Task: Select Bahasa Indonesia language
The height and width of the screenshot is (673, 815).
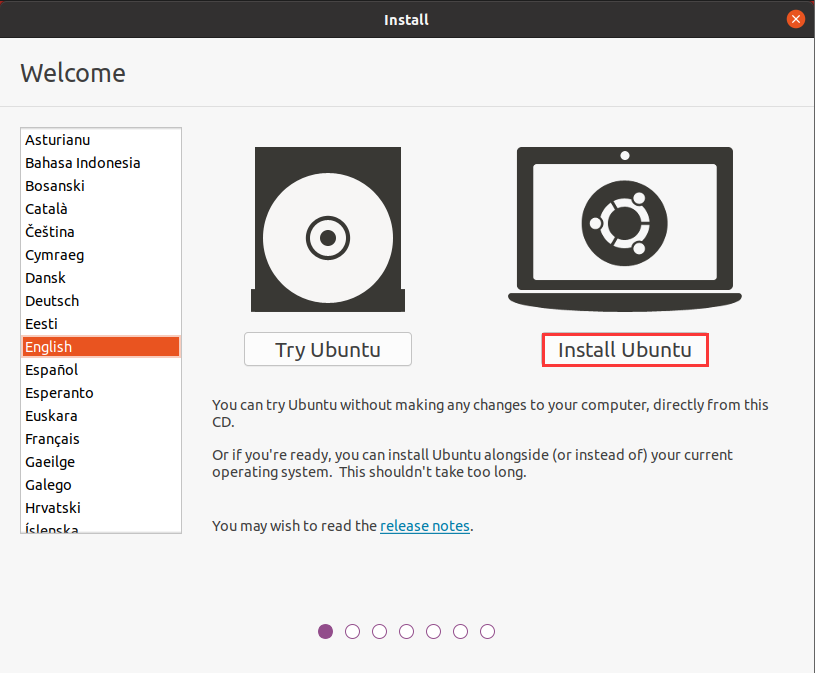Action: [83, 163]
